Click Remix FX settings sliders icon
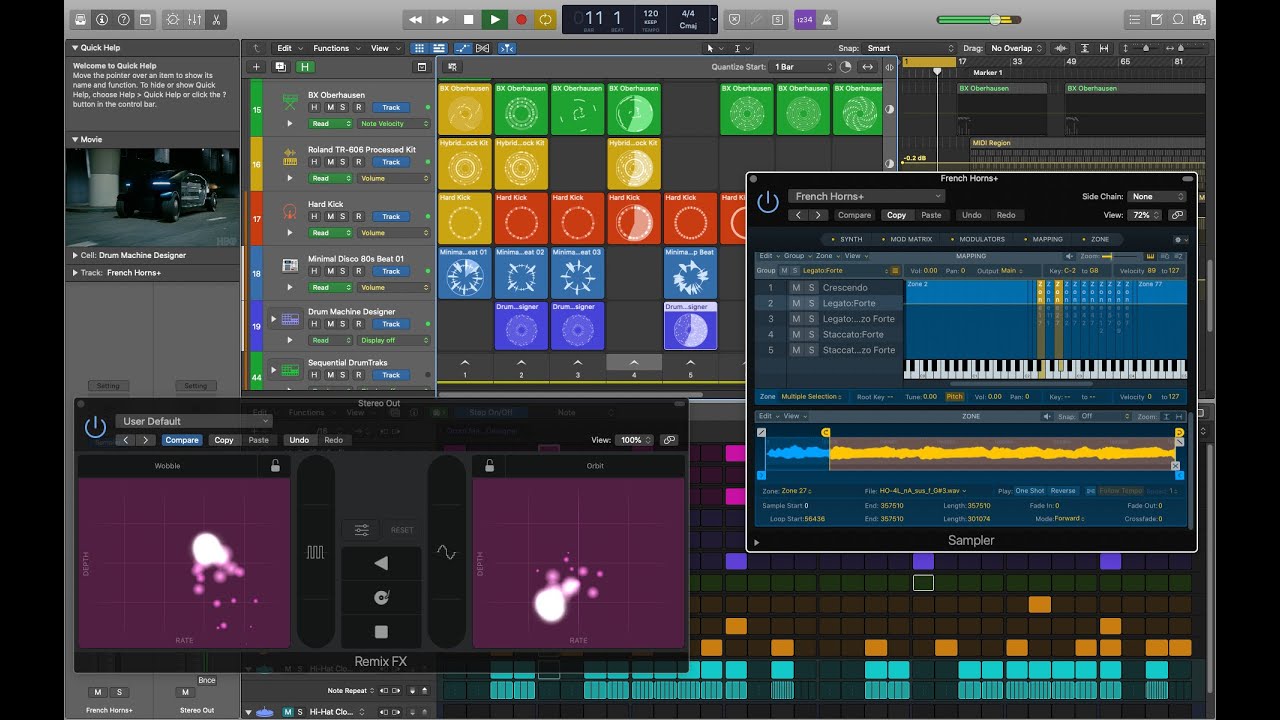The height and width of the screenshot is (720, 1280). point(362,530)
